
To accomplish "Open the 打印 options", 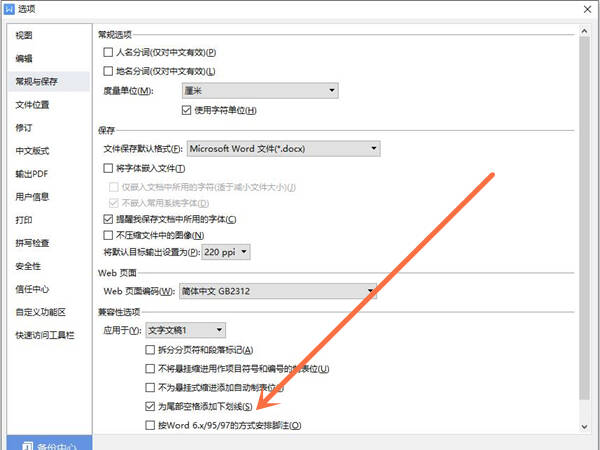I will [x=24, y=220].
